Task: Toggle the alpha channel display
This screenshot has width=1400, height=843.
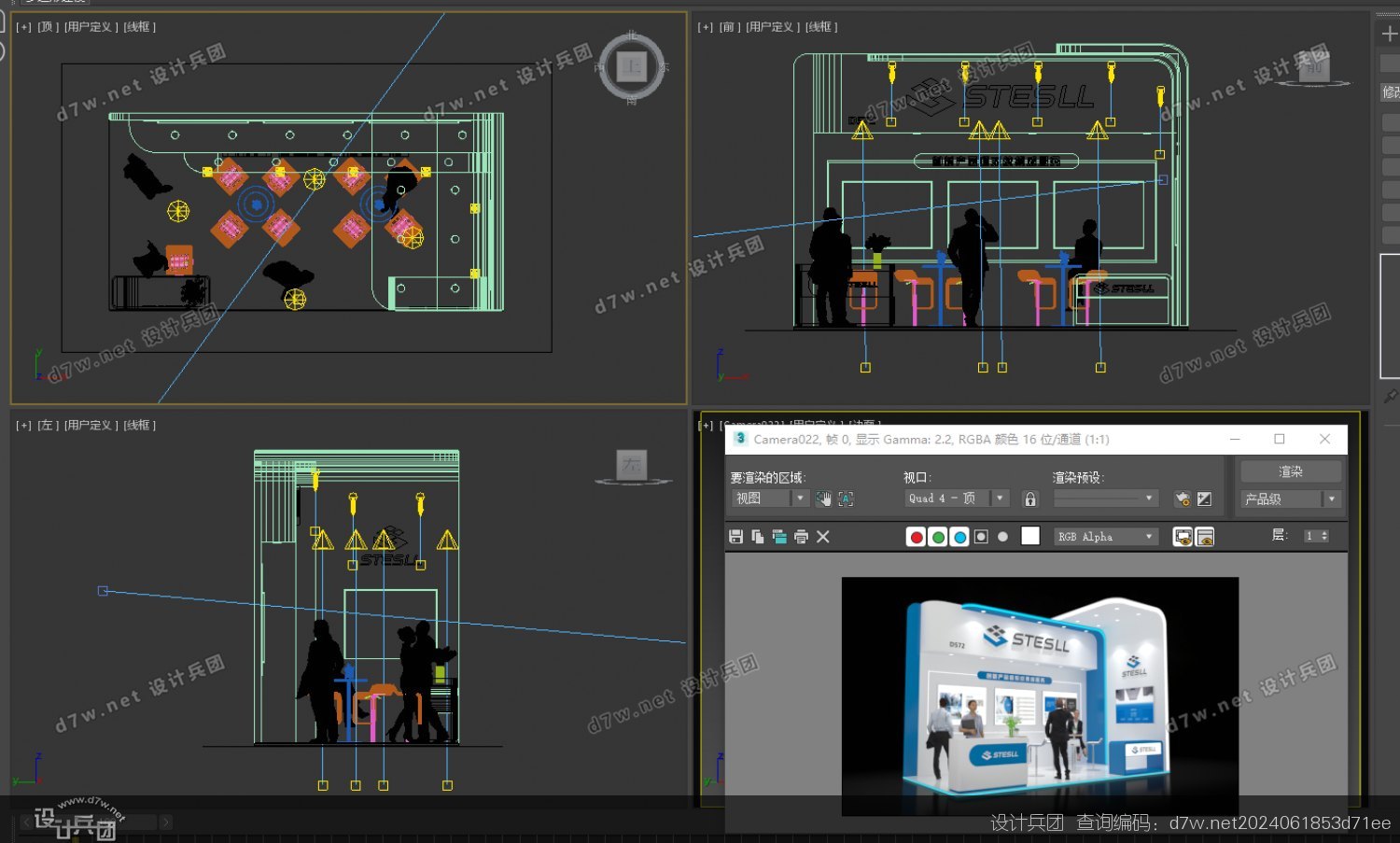Action: tap(981, 537)
